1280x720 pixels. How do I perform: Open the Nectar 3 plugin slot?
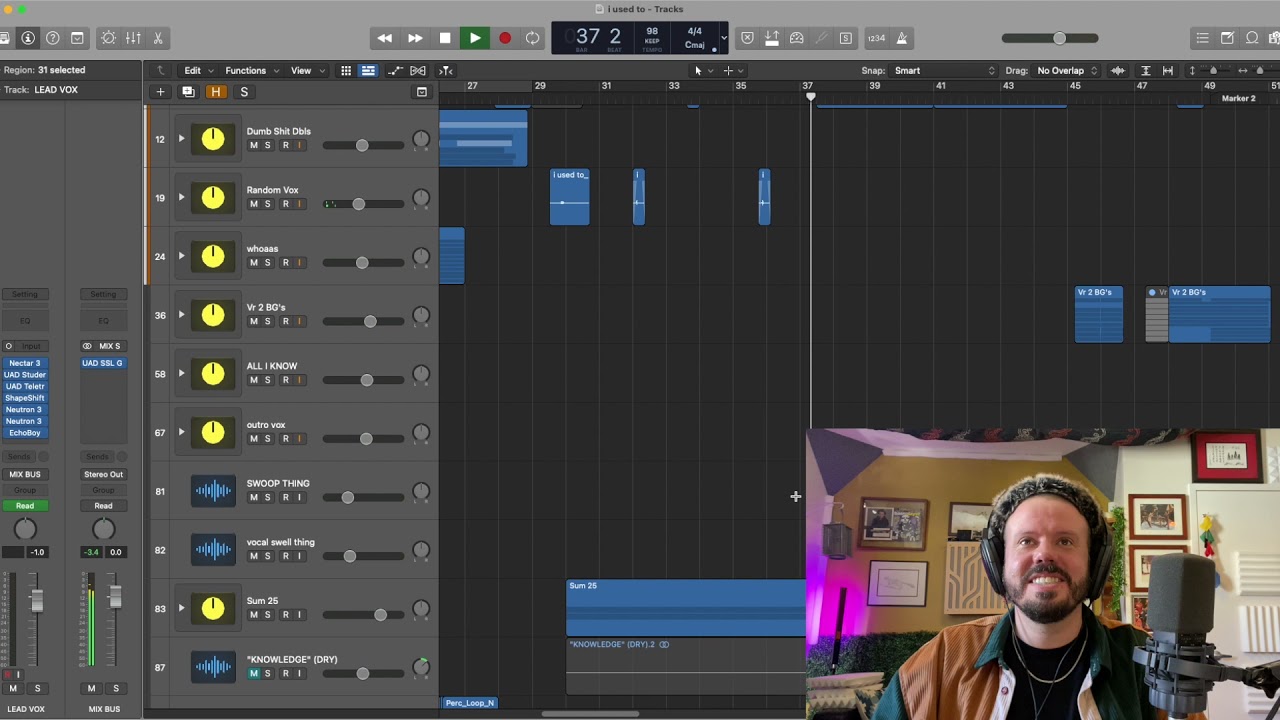[25, 363]
